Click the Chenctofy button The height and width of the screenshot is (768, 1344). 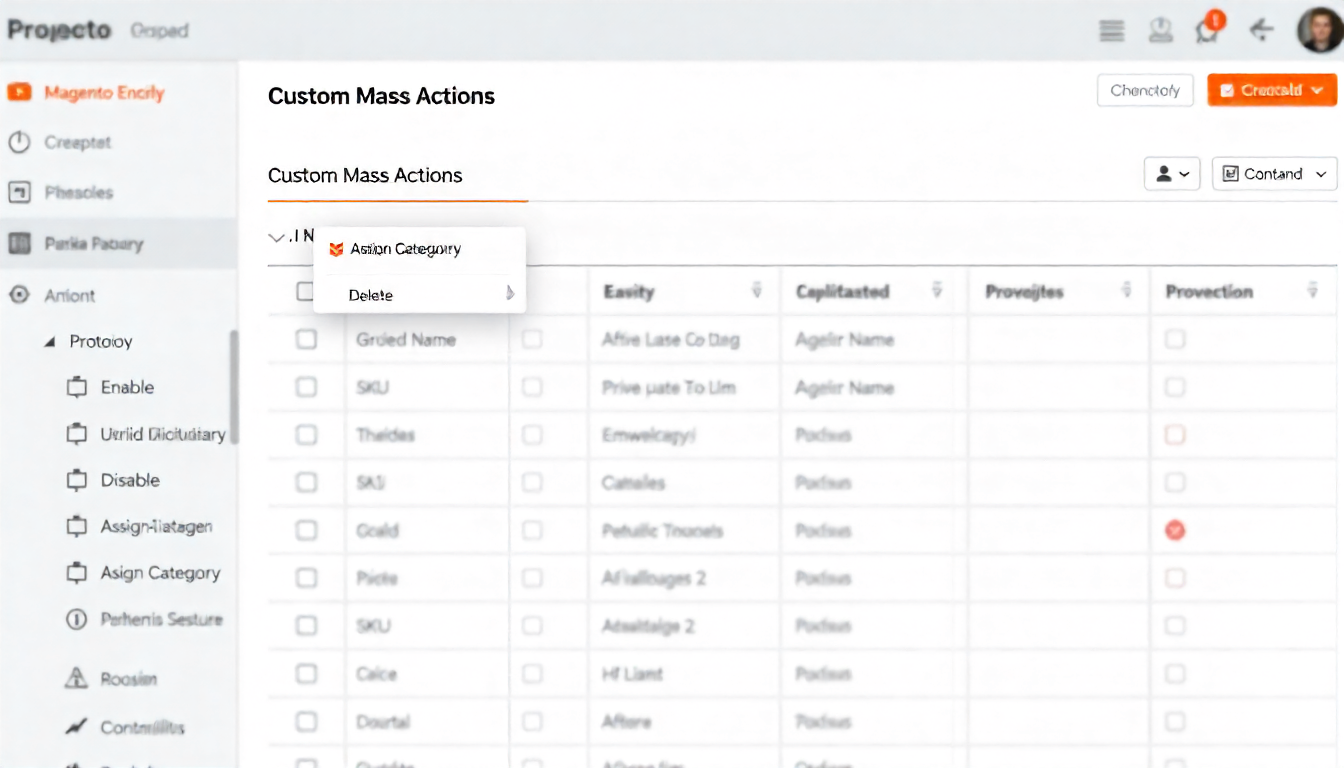1145,90
